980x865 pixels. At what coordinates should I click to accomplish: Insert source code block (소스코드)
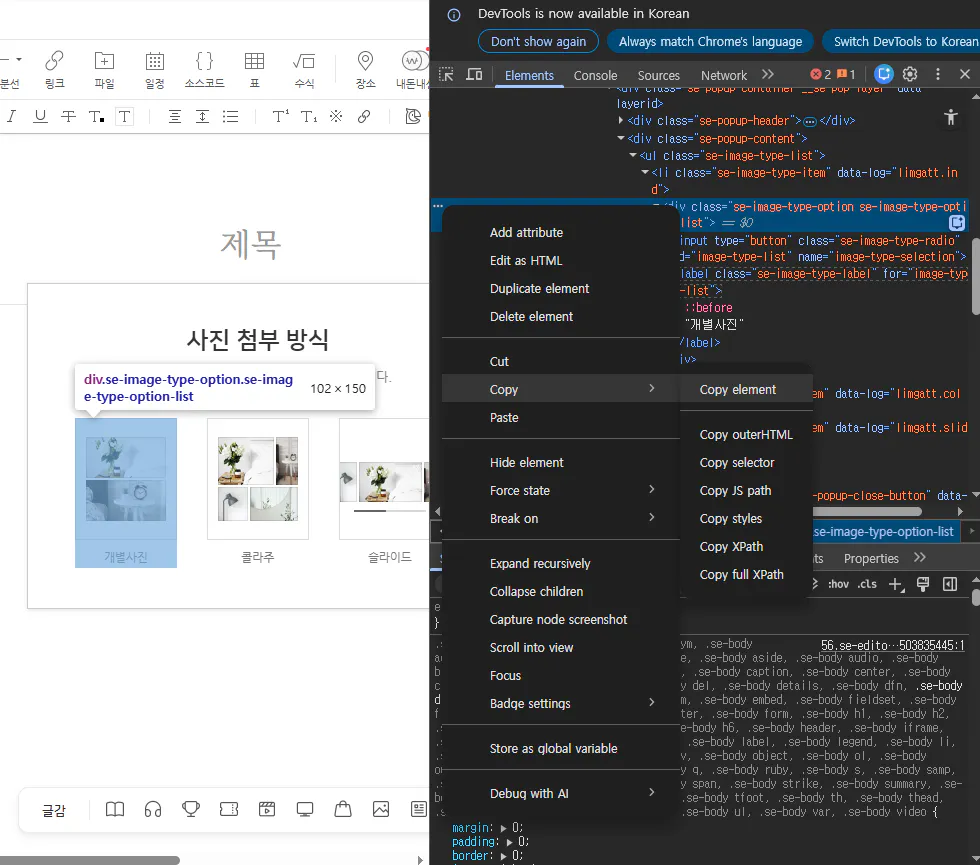(x=204, y=69)
